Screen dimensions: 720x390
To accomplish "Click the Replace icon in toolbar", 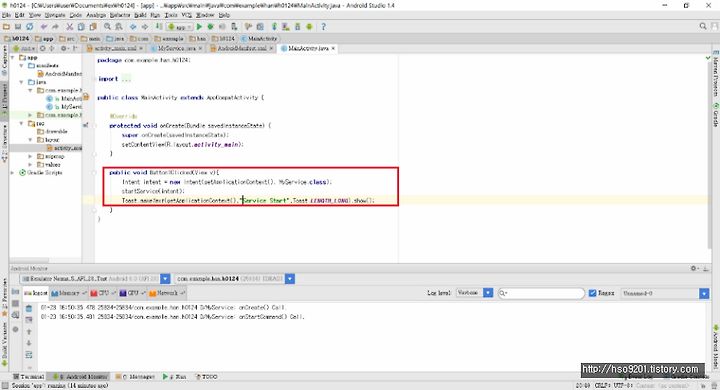I will 118,27.
